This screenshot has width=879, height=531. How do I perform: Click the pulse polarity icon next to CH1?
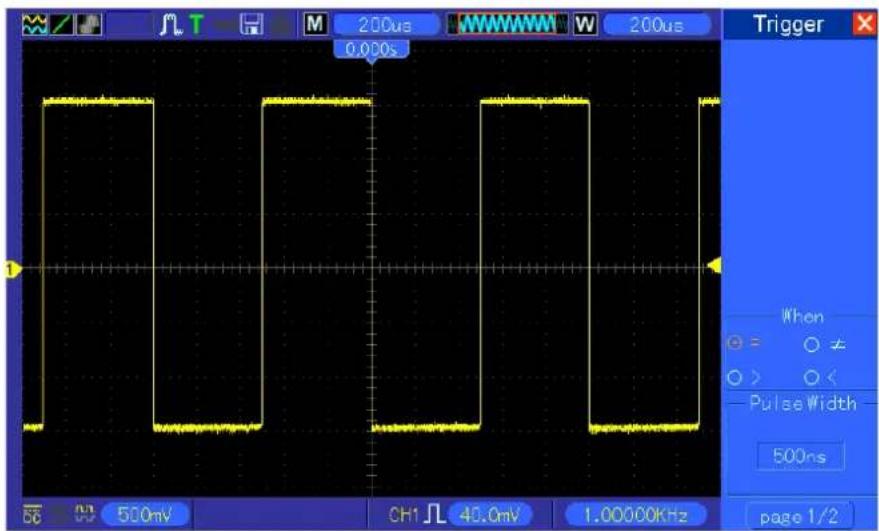[x=435, y=514]
